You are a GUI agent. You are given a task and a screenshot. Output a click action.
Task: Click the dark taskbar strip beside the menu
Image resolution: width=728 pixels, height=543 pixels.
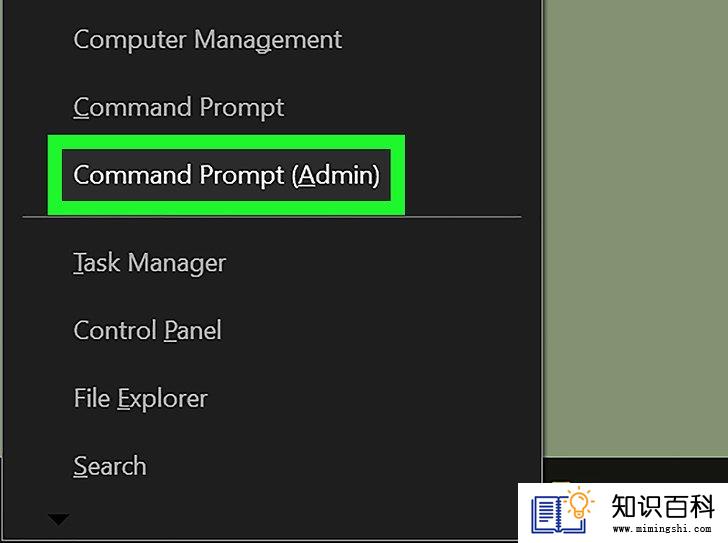[635, 469]
